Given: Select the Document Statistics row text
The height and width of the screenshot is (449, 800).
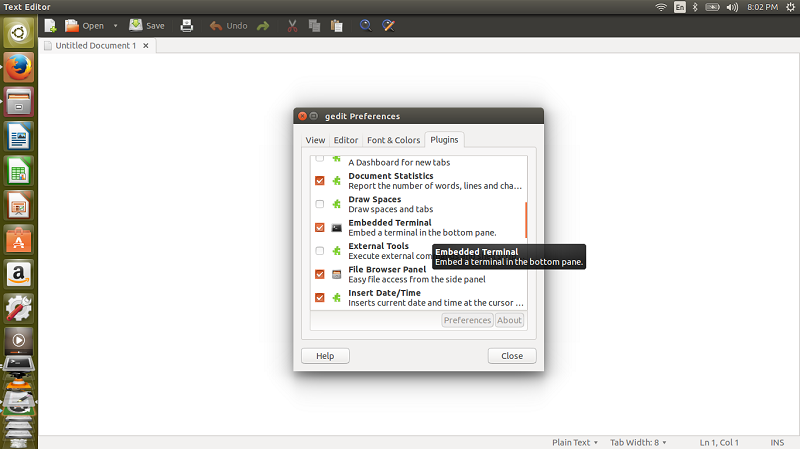Looking at the screenshot, I should coord(435,181).
